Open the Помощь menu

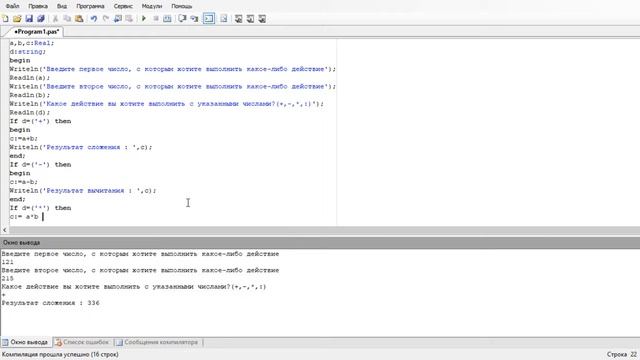pyautogui.click(x=181, y=6)
